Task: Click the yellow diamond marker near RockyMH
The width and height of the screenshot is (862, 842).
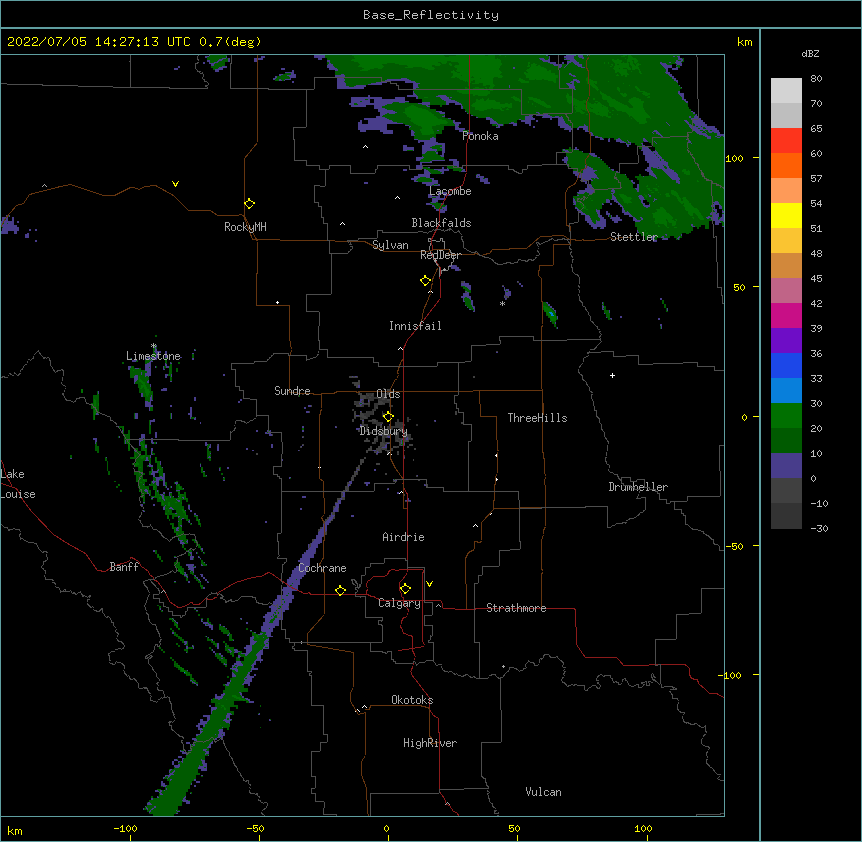Action: (x=249, y=204)
